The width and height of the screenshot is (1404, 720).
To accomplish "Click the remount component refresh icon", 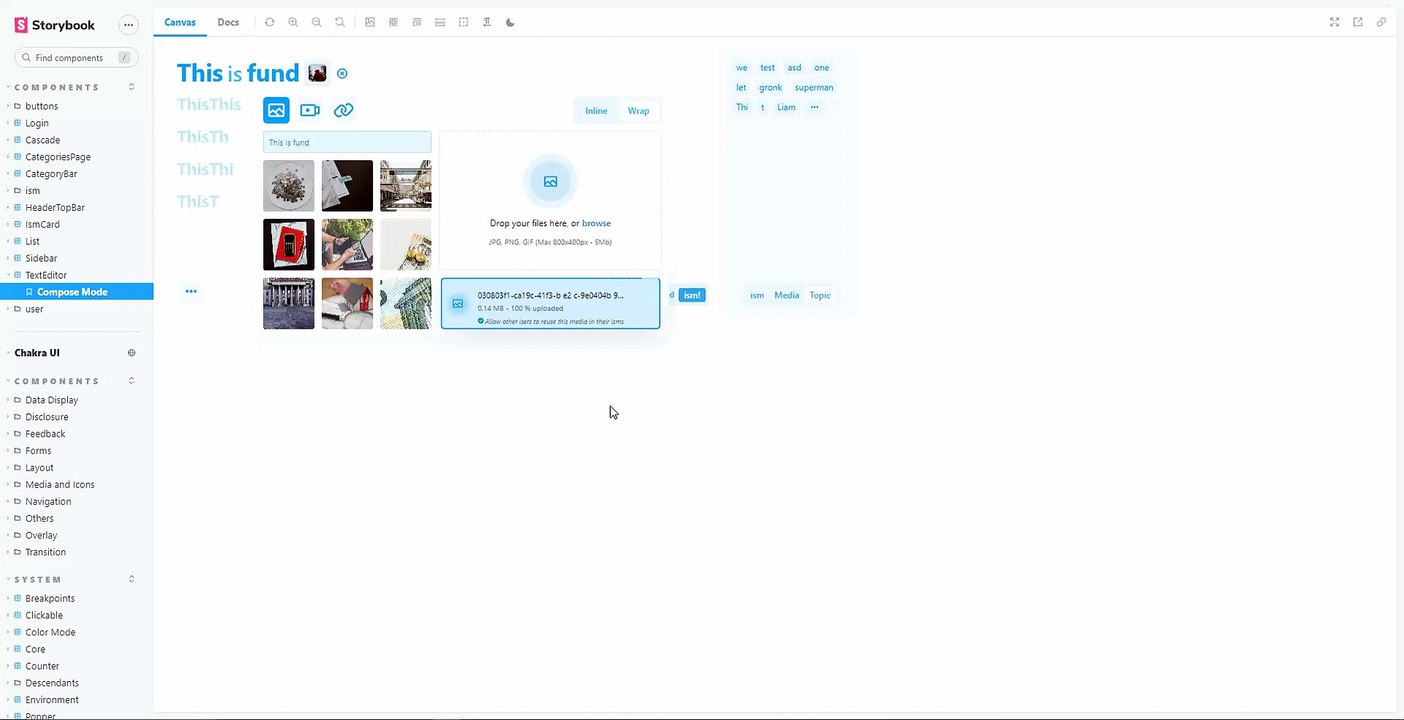I will 269,22.
